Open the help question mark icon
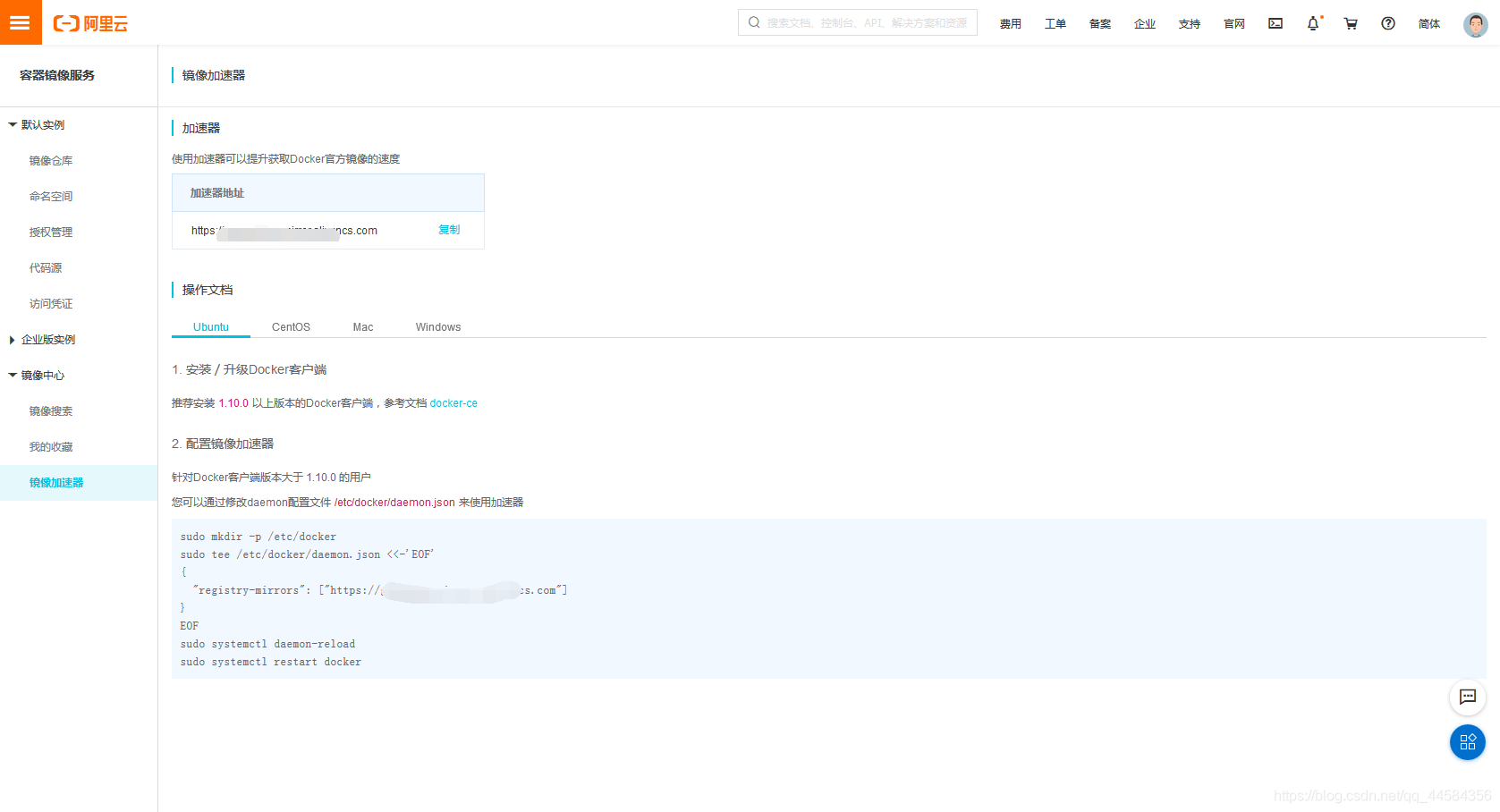 [x=1388, y=23]
